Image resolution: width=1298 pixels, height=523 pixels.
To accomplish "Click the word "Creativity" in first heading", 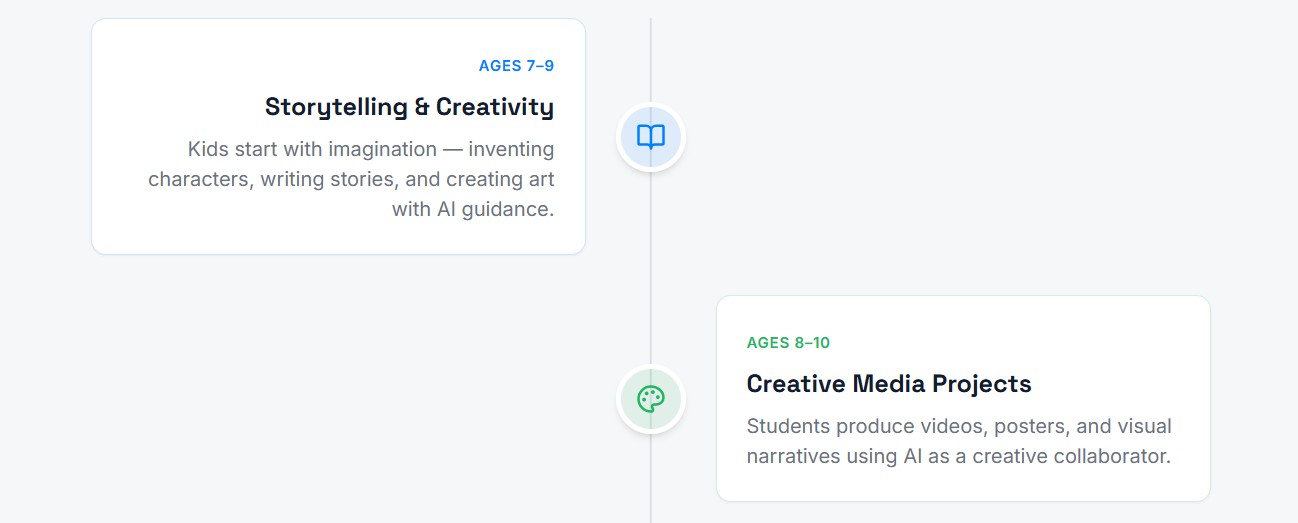I will (494, 107).
